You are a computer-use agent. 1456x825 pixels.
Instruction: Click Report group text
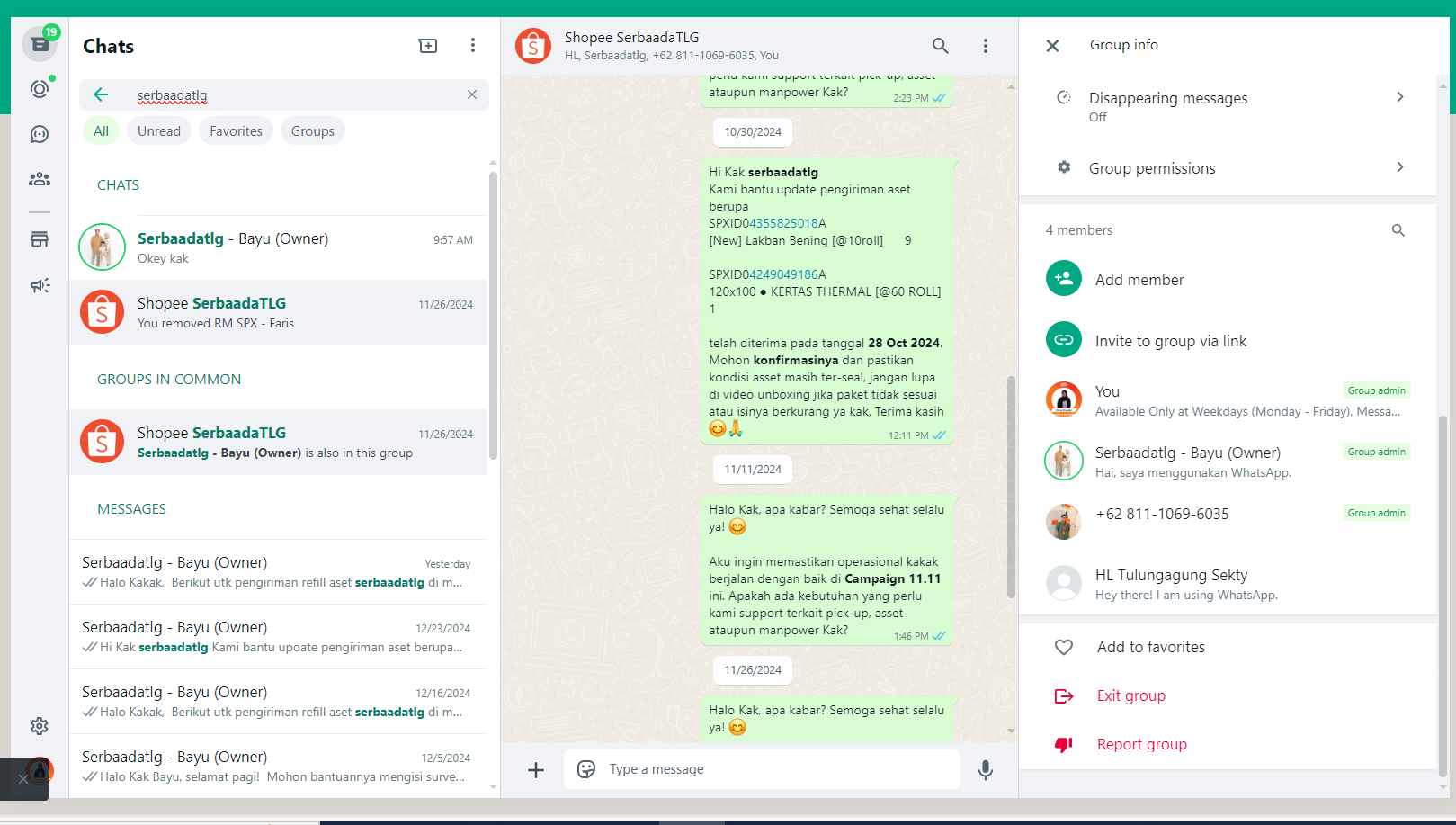tap(1142, 744)
